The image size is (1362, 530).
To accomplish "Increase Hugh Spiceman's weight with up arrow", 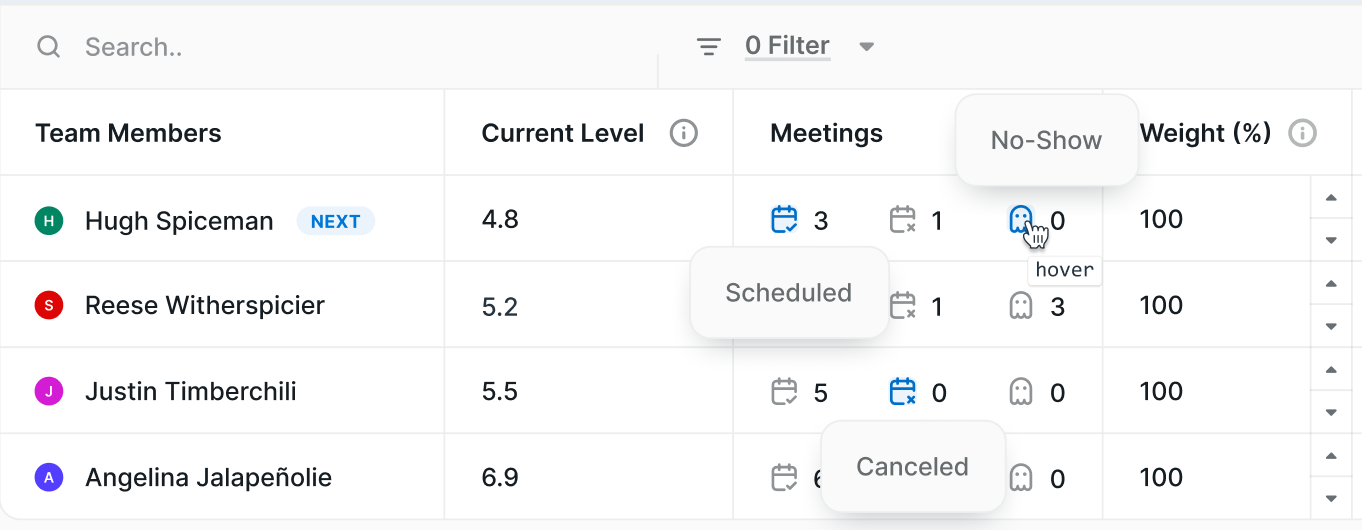I will coord(1331,198).
